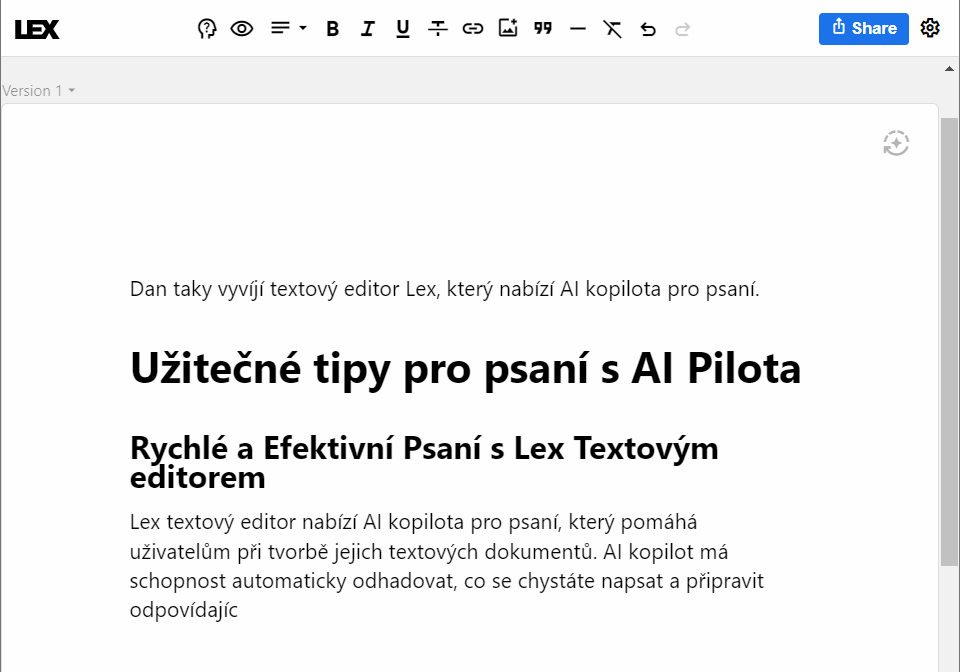Click the Redo arrow
This screenshot has width=960, height=672.
[x=683, y=28]
